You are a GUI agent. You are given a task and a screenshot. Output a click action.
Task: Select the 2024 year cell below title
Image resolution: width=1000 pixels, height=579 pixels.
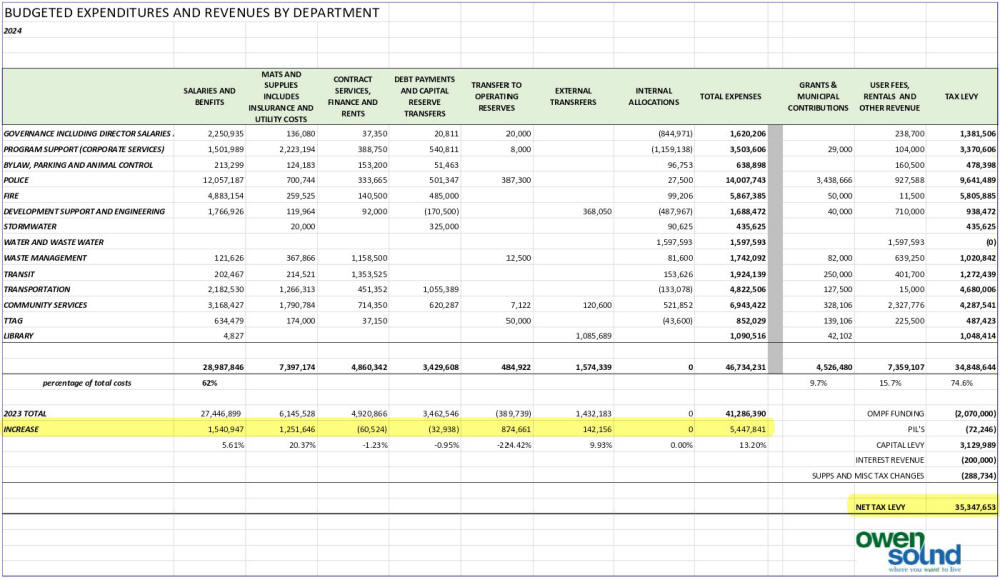point(12,31)
